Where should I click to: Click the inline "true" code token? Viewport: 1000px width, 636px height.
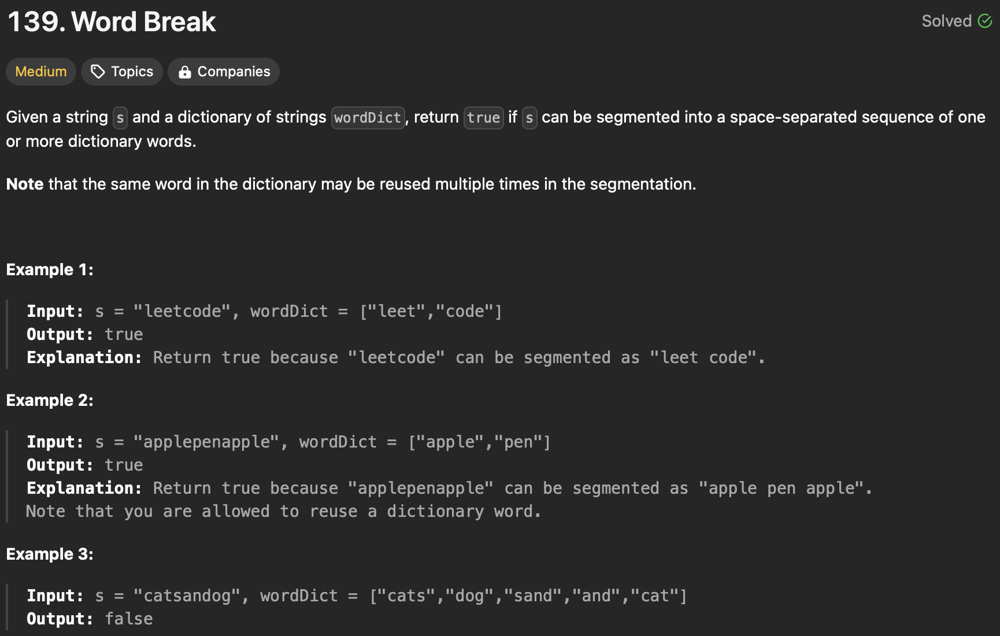(483, 118)
